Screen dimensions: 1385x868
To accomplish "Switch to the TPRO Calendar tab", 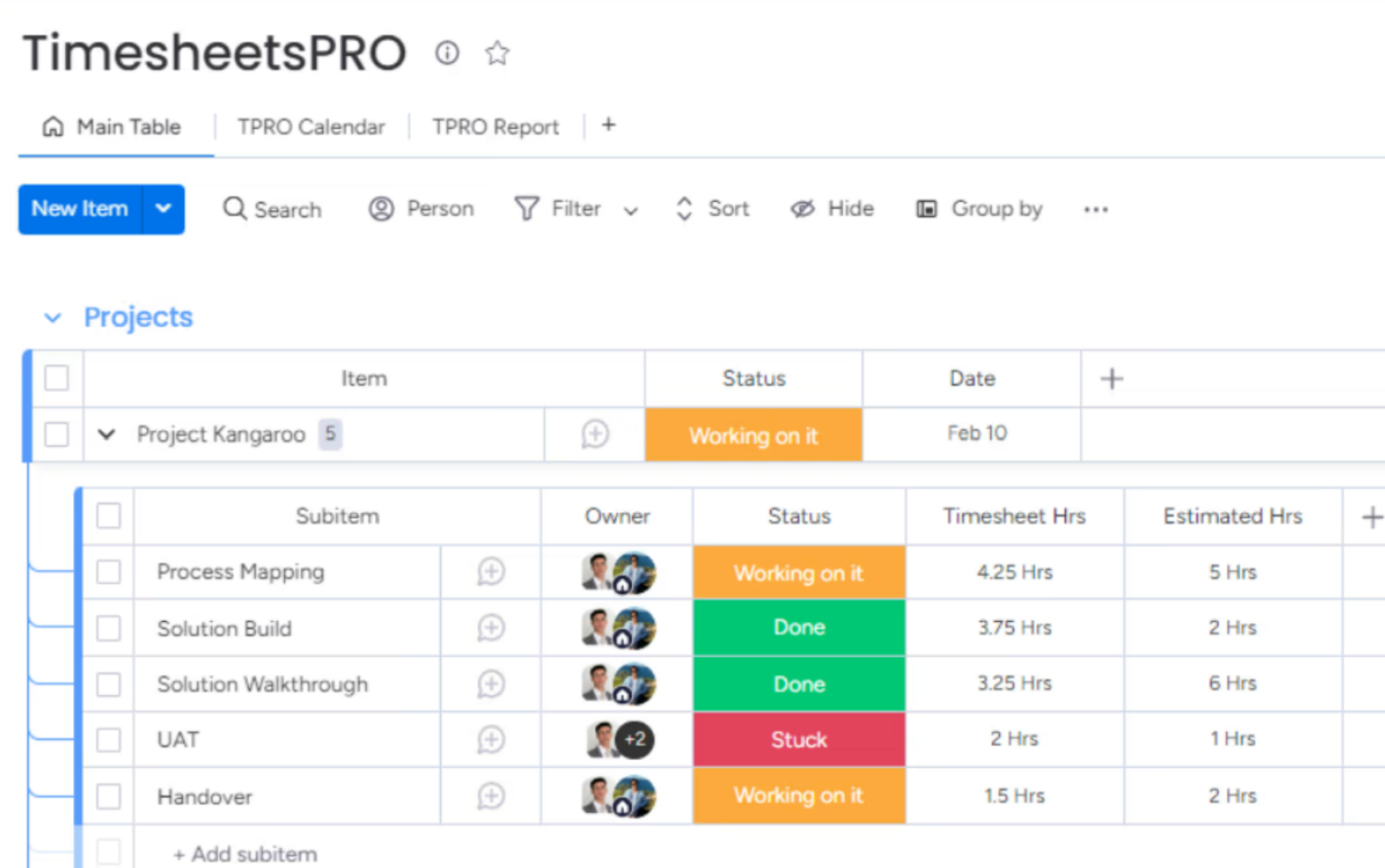I will tap(310, 127).
